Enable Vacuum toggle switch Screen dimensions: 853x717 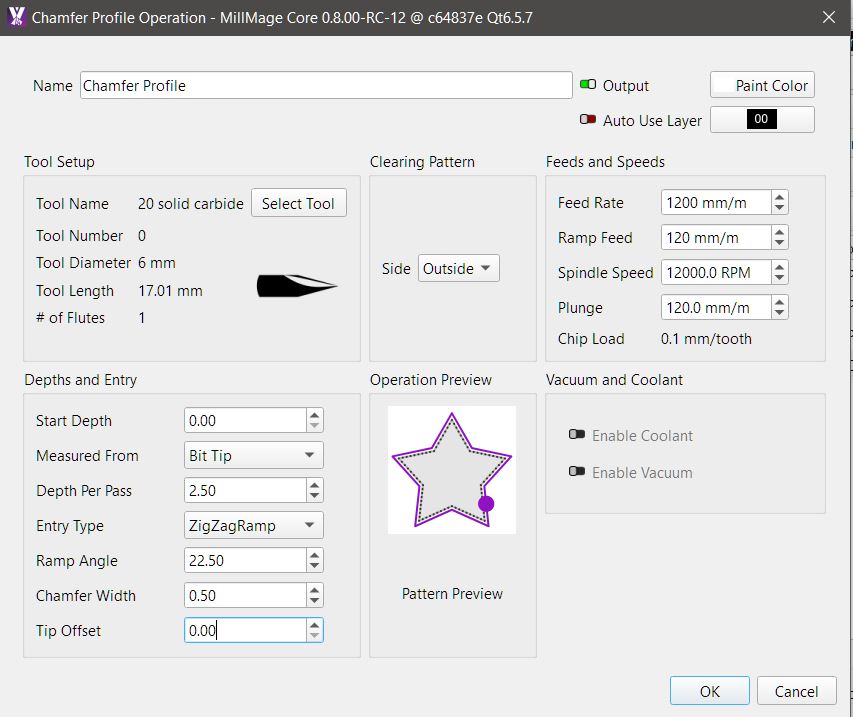point(577,472)
